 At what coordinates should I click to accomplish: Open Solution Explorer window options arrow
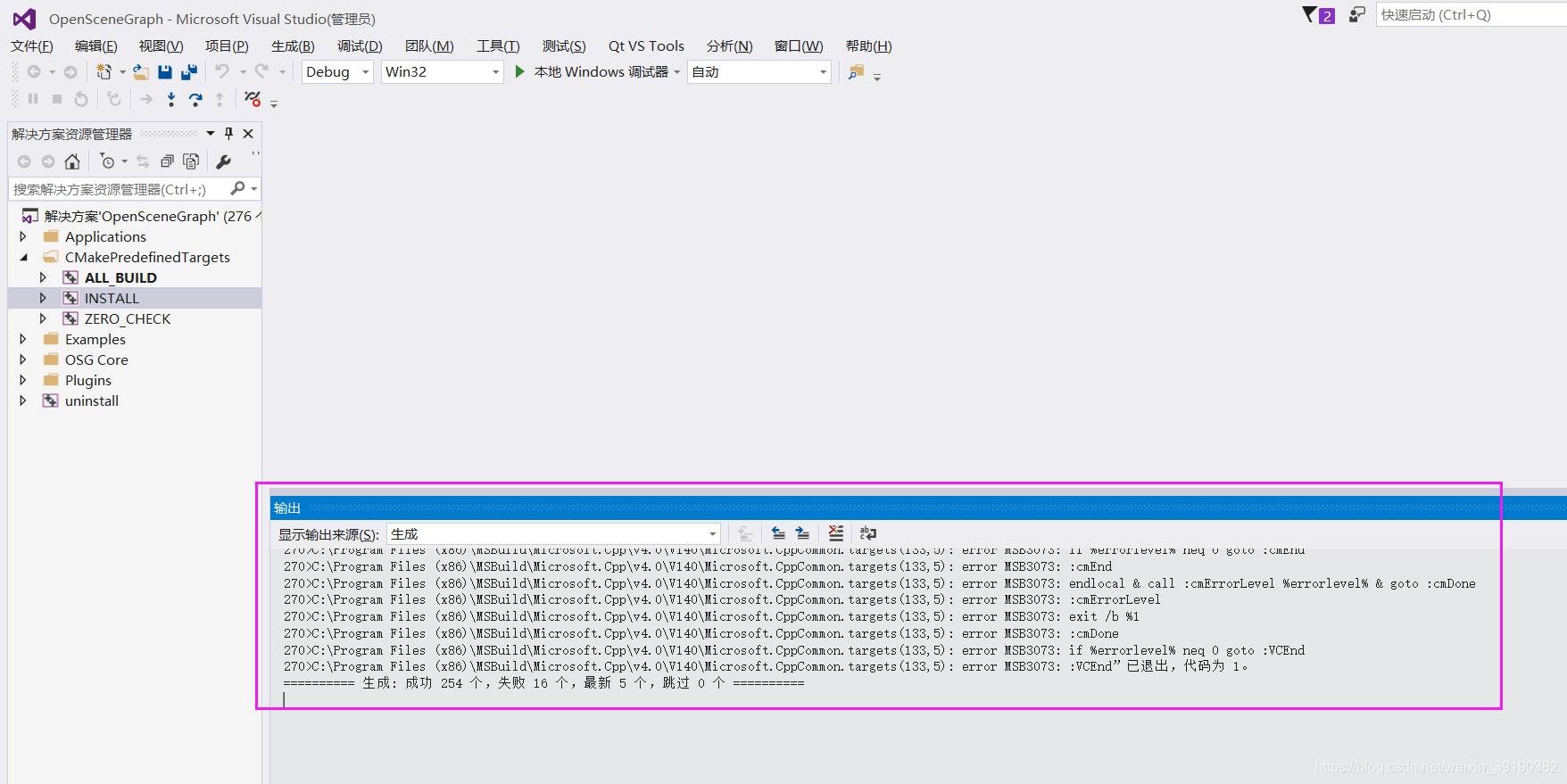pyautogui.click(x=211, y=134)
